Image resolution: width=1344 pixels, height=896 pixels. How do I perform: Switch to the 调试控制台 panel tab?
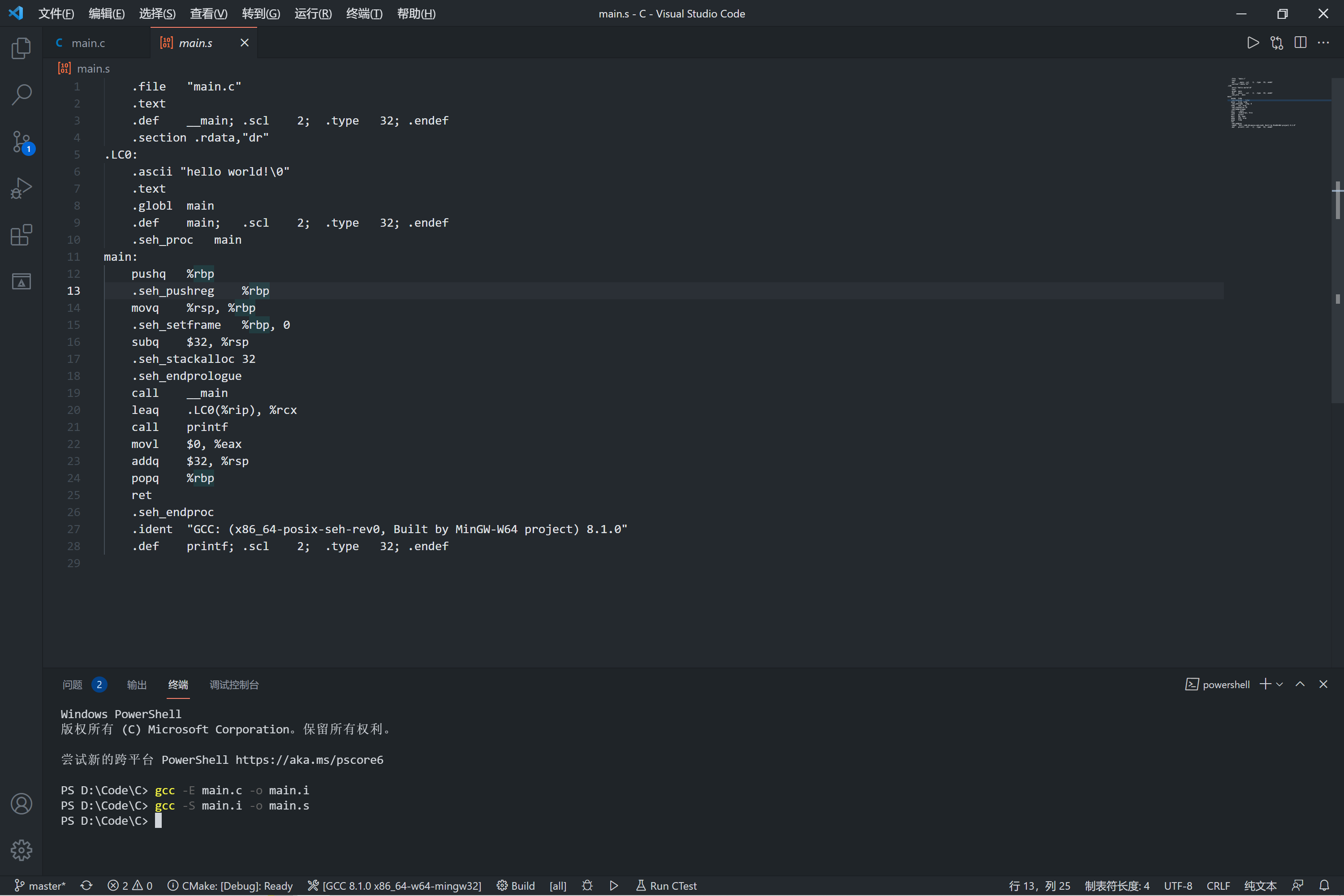click(x=234, y=685)
